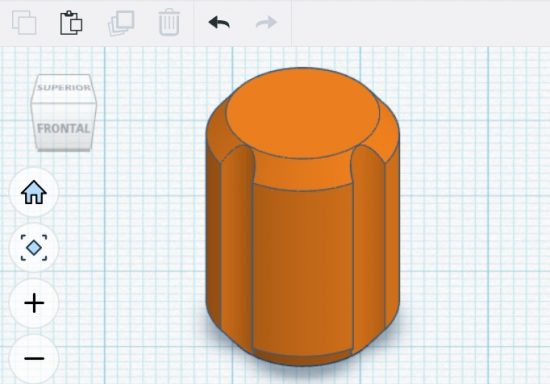Click the Copy icon in toolbar
This screenshot has width=550, height=384.
(24, 23)
